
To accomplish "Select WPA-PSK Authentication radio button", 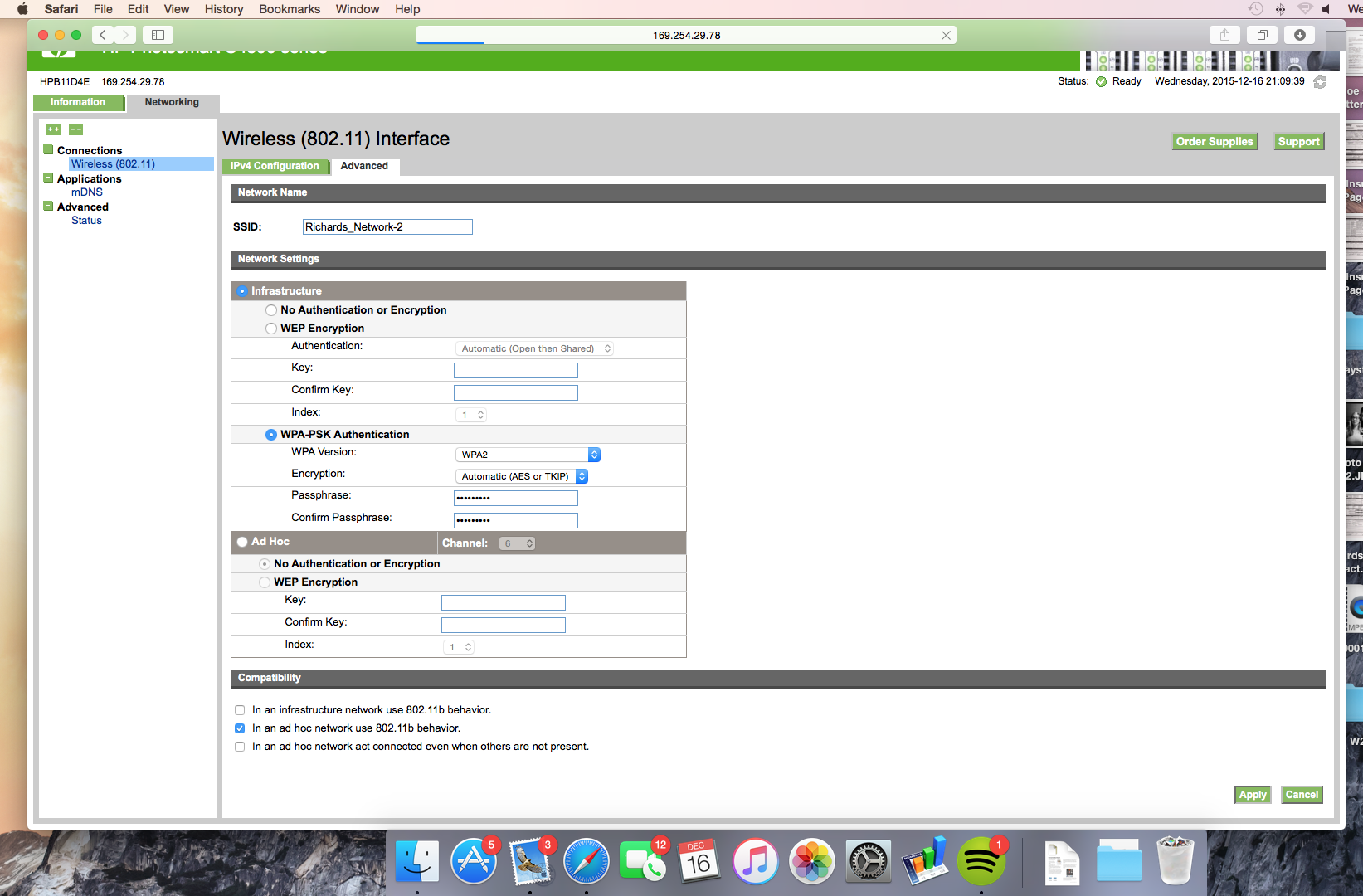I will [271, 435].
